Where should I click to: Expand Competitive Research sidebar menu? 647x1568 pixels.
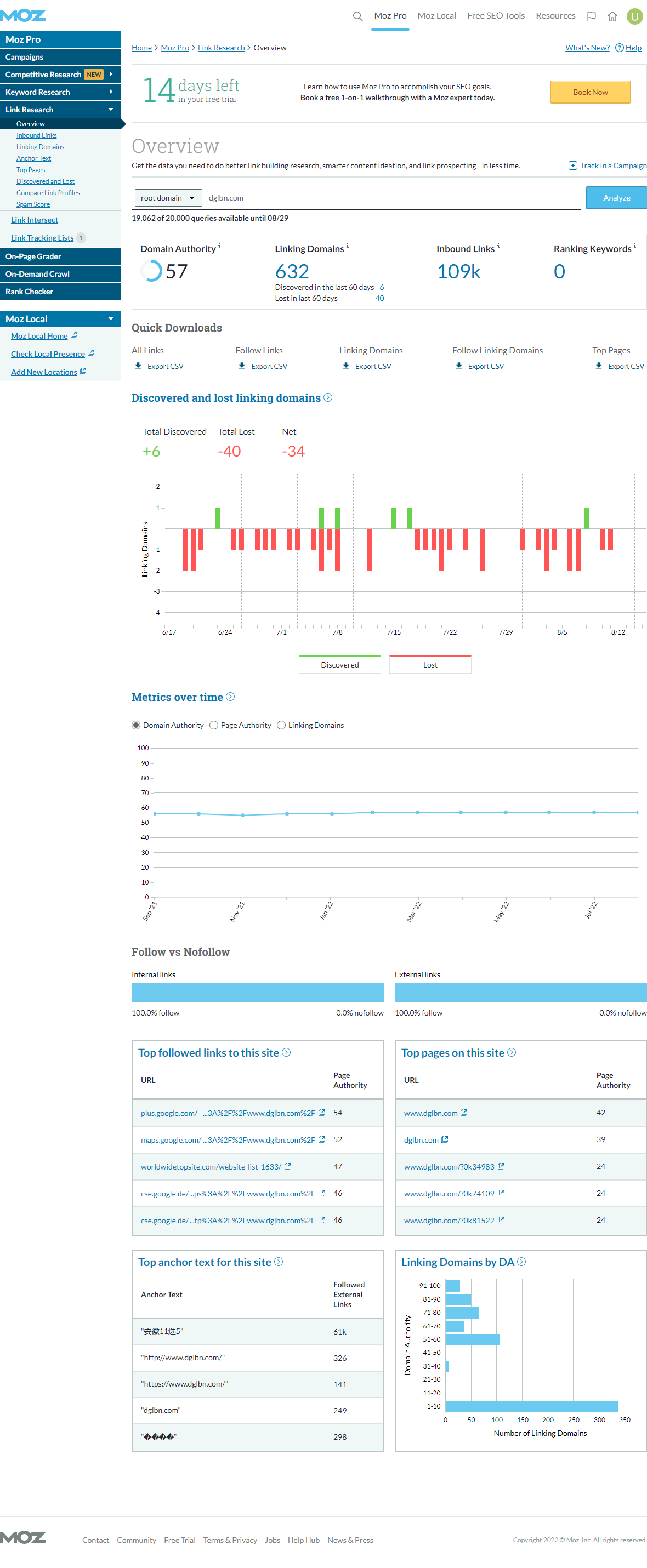pyautogui.click(x=111, y=74)
